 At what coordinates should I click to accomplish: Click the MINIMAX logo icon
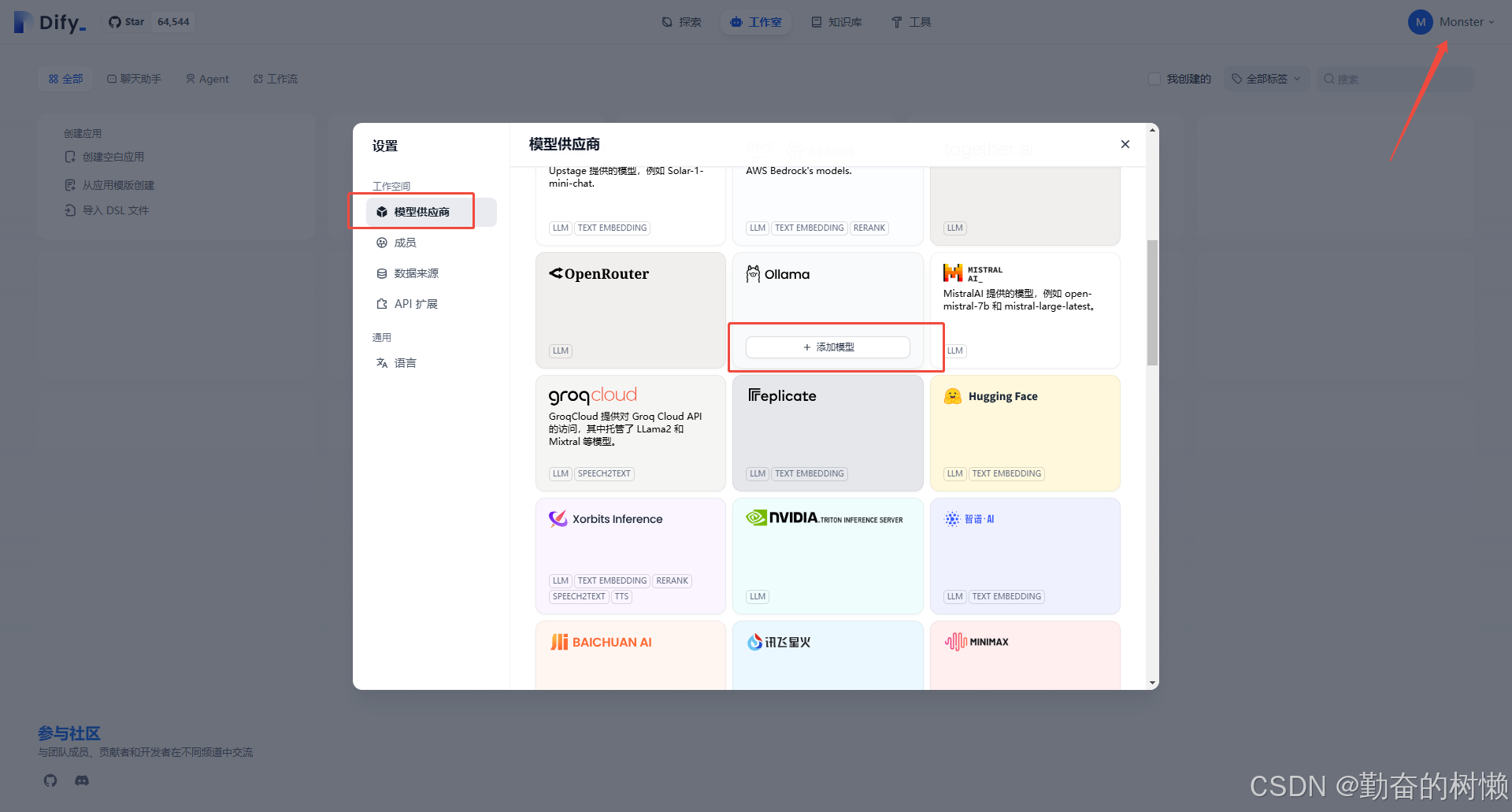tap(955, 642)
